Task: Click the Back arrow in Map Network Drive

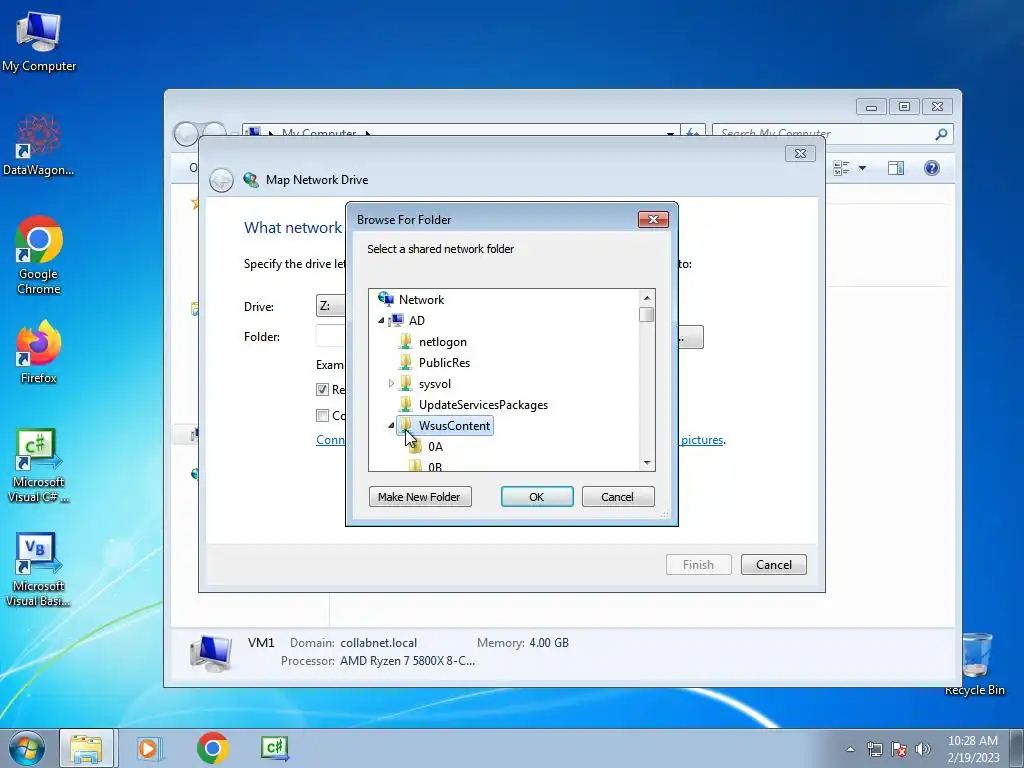Action: tap(221, 180)
